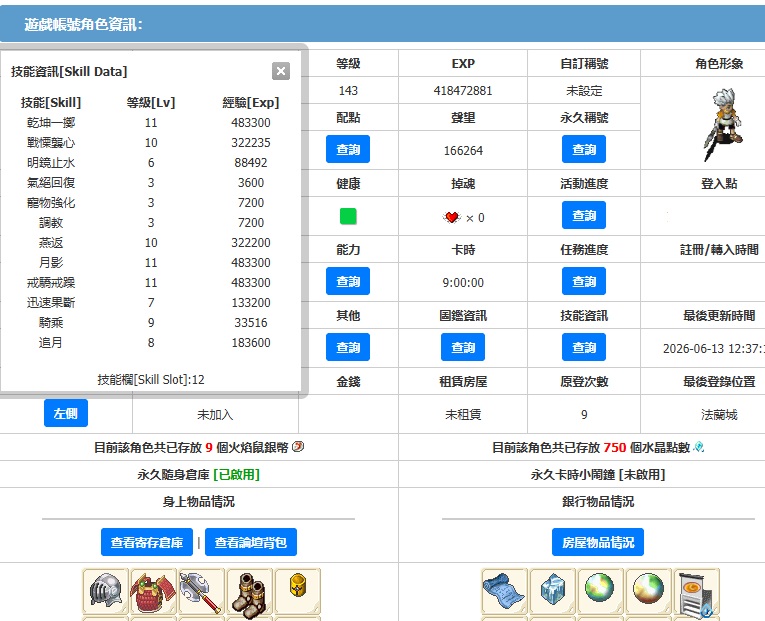Click the 經驗[Exp] column header
Image resolution: width=765 pixels, height=621 pixels.
tap(251, 102)
